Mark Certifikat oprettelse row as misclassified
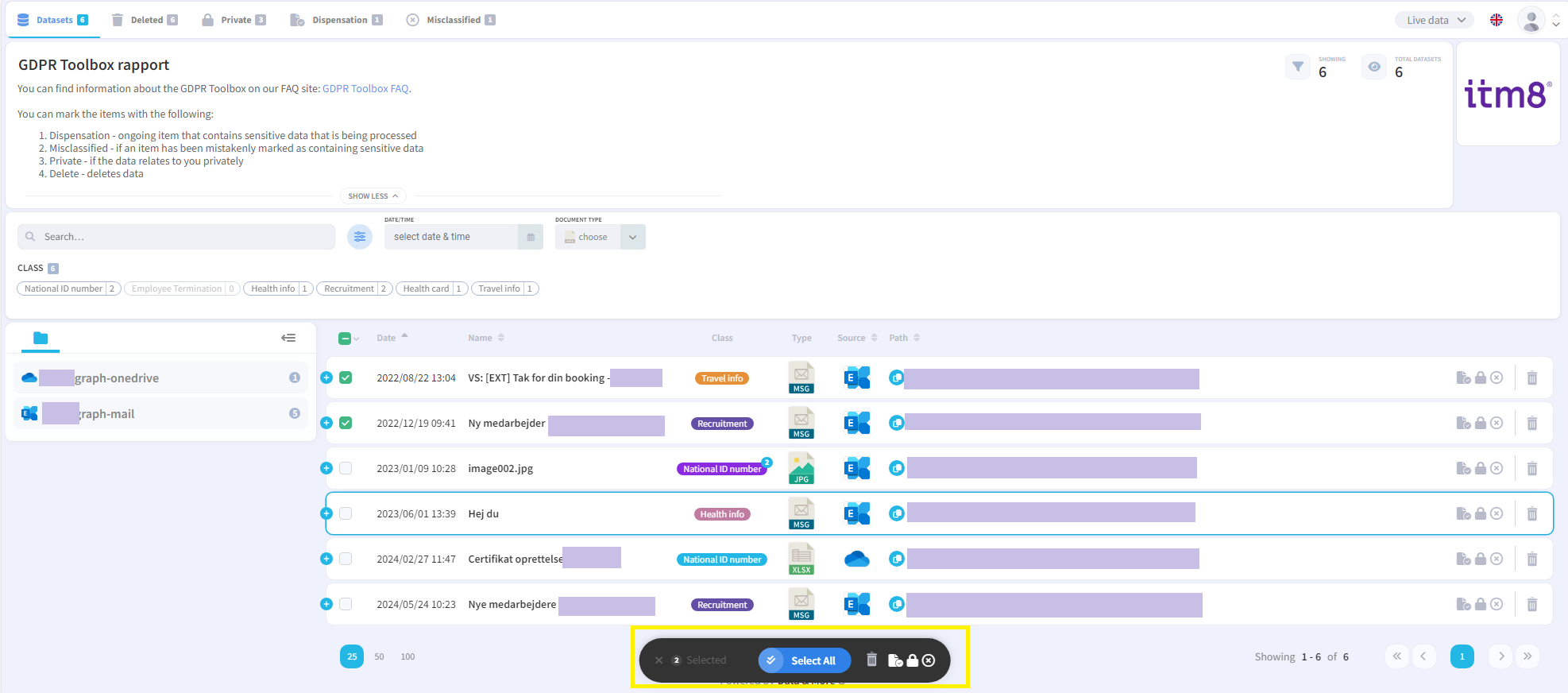The height and width of the screenshot is (693, 1568). (1497, 559)
